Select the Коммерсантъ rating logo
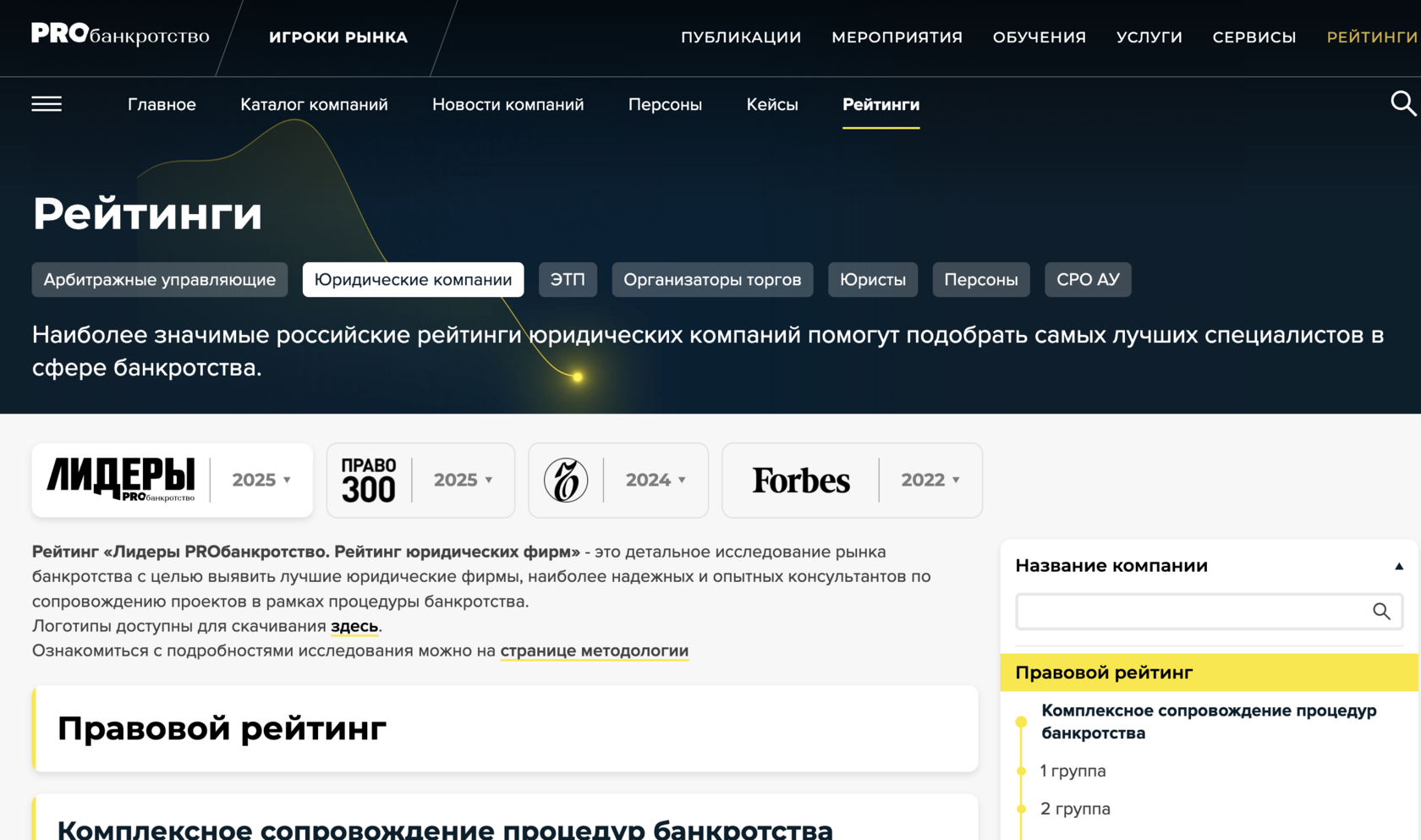This screenshot has height=840, width=1421. click(x=566, y=480)
